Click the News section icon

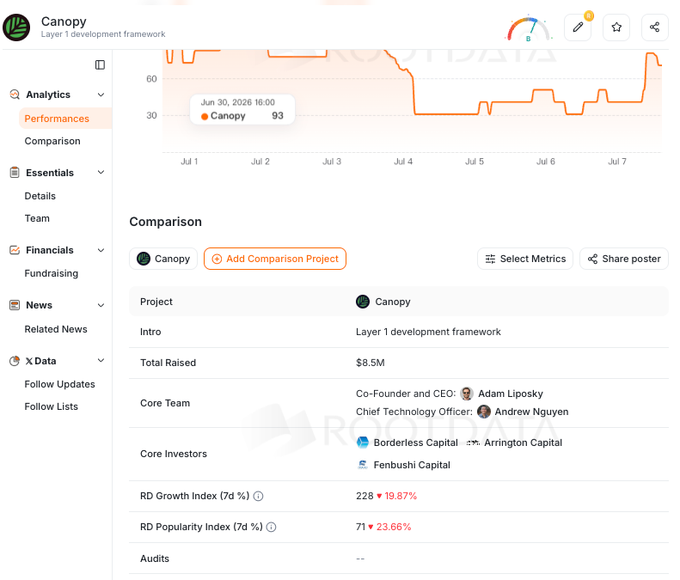point(15,305)
